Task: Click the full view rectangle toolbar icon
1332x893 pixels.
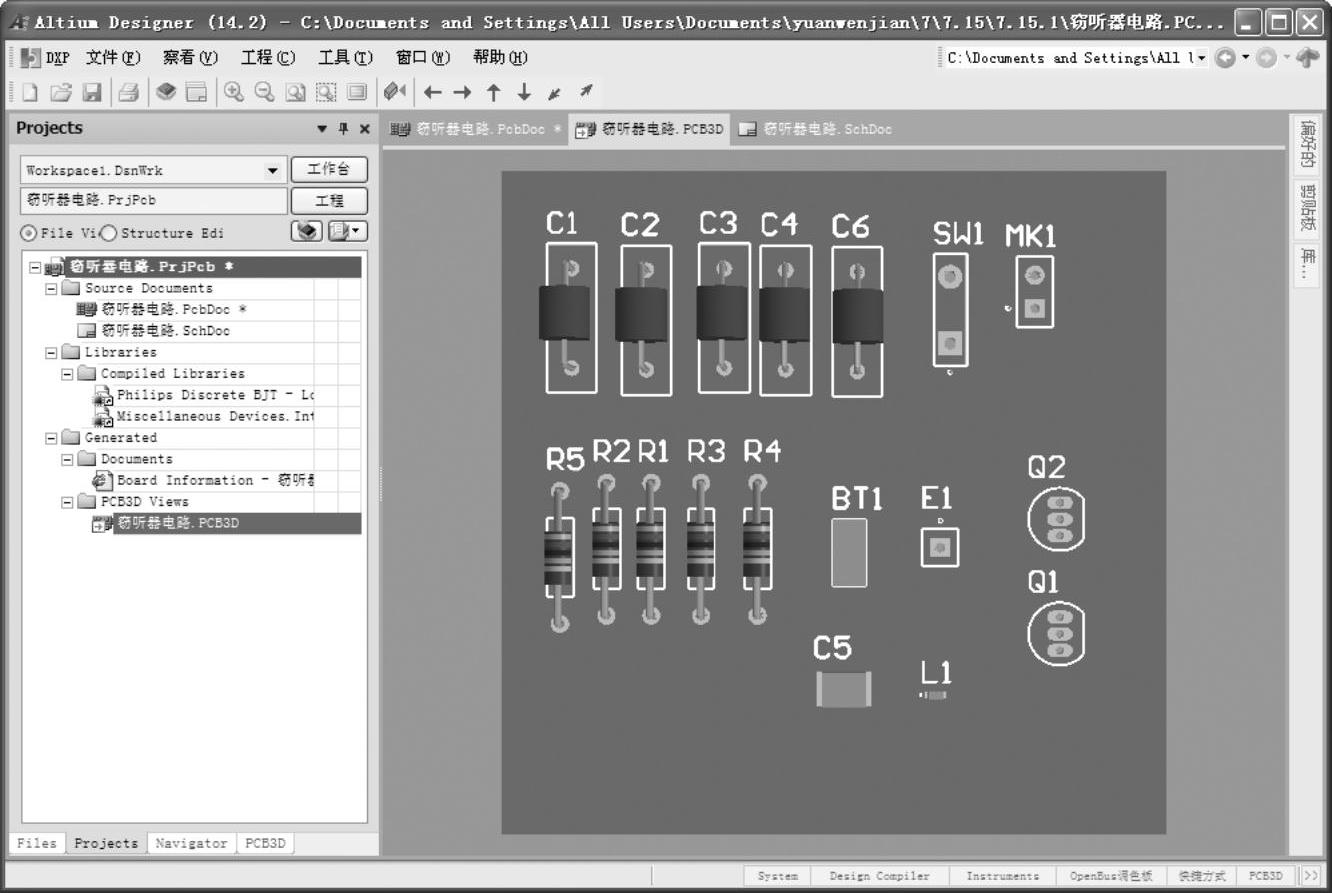Action: (x=357, y=92)
